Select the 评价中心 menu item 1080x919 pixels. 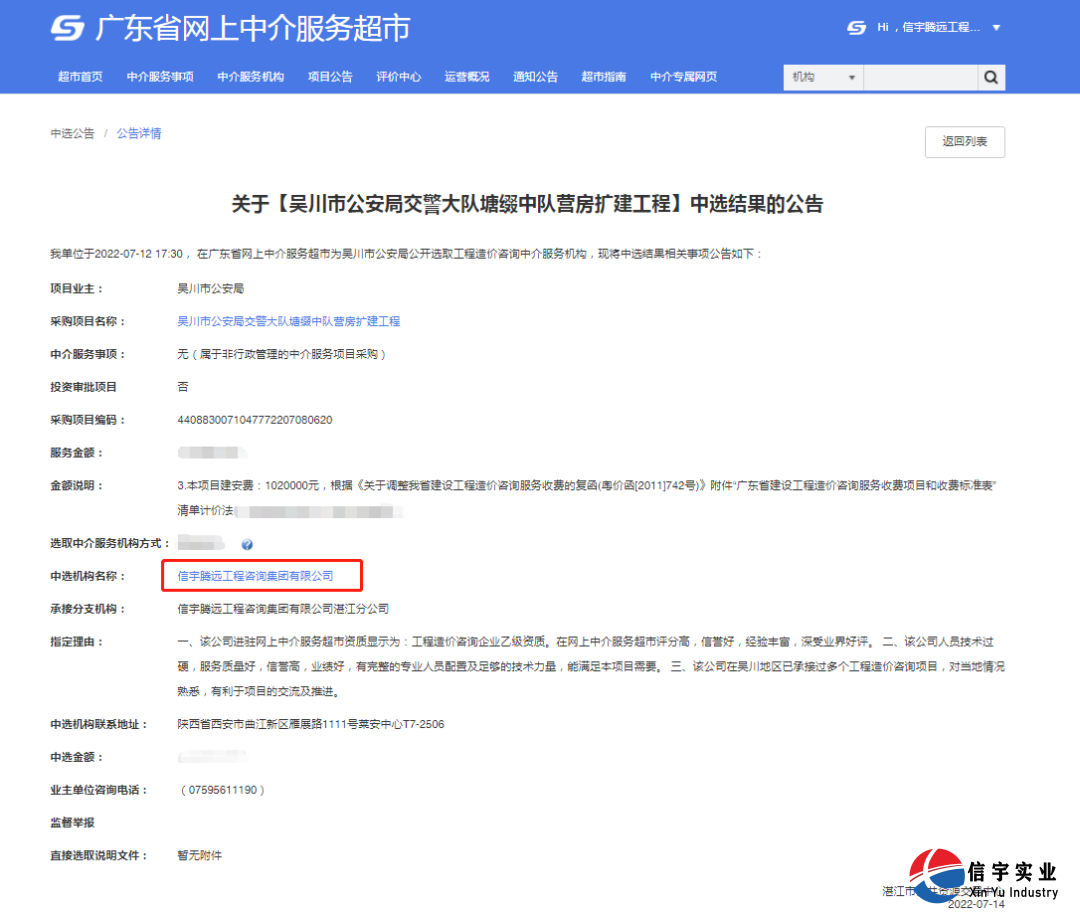point(398,77)
